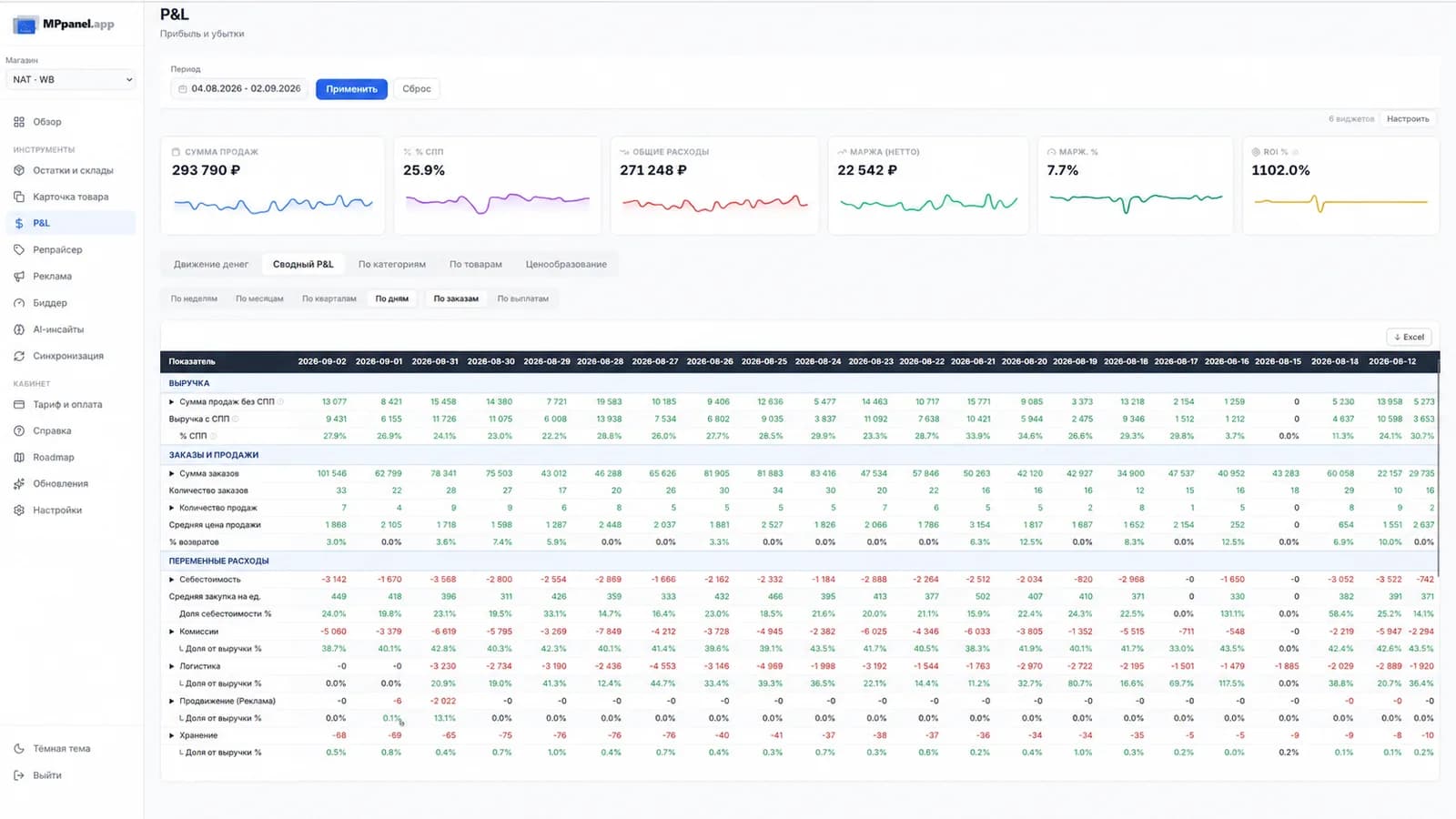1456x819 pixels.
Task: Switch to the По категориям tab
Action: (392, 264)
